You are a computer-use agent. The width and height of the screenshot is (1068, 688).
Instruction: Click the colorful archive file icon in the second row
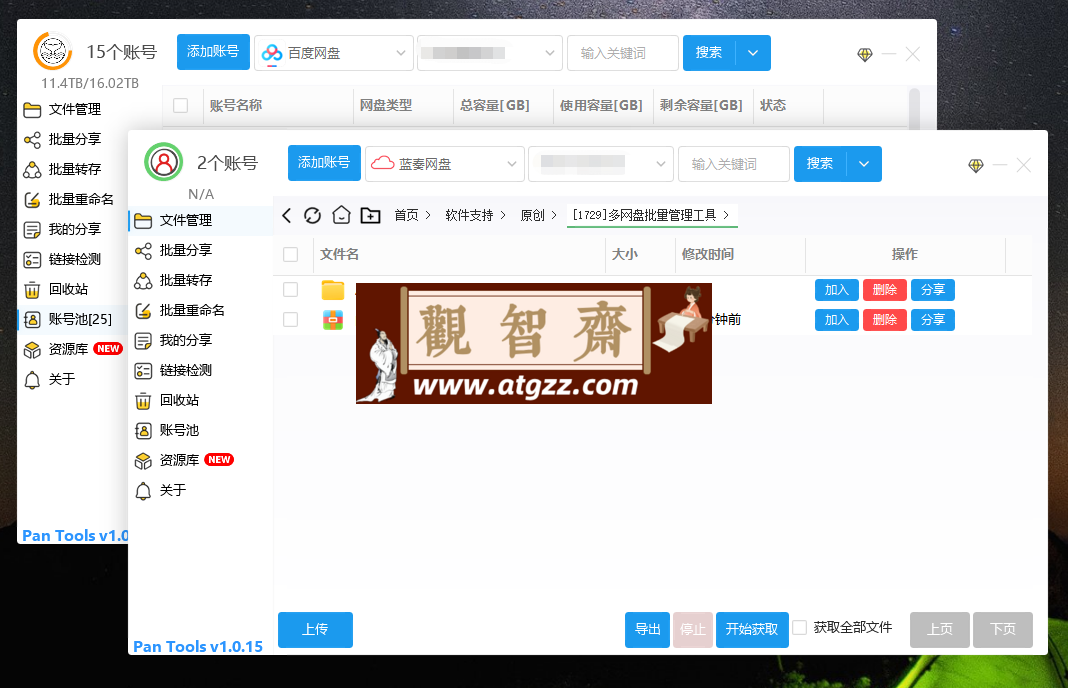coord(332,319)
